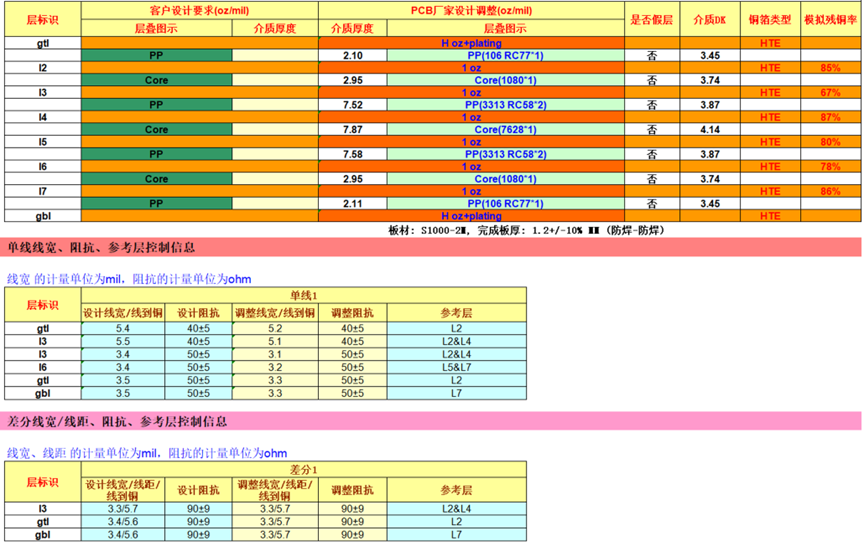Click the 差分1 table header

click(x=303, y=469)
